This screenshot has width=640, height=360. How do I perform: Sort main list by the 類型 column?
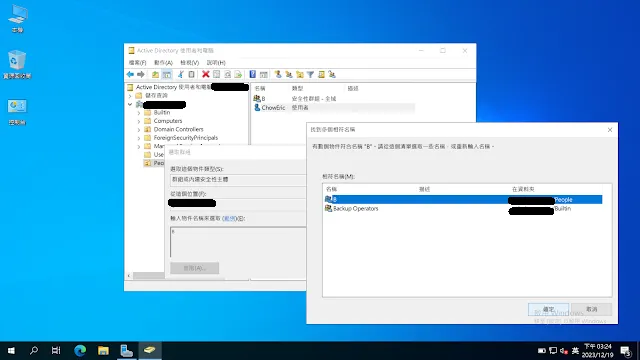(298, 89)
